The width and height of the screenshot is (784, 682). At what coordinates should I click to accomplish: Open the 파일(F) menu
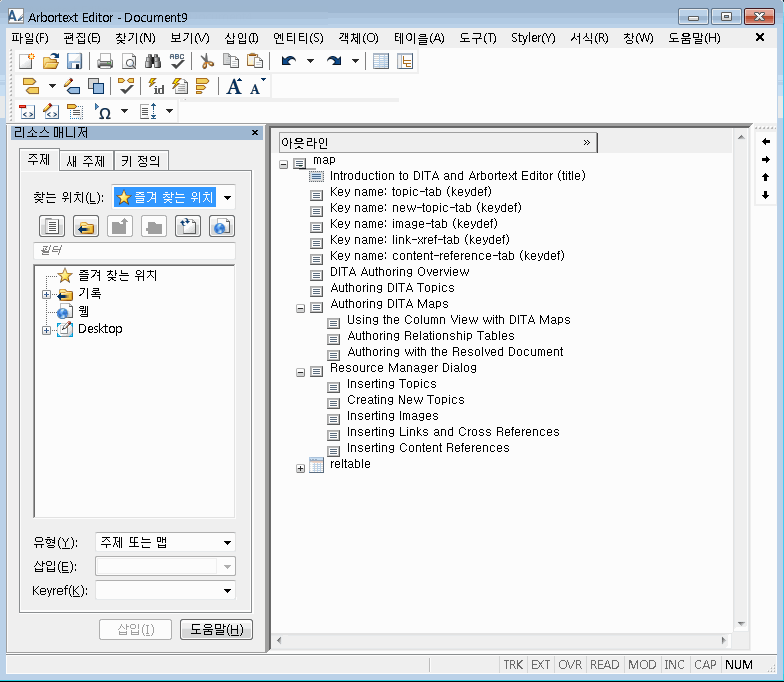[30, 38]
